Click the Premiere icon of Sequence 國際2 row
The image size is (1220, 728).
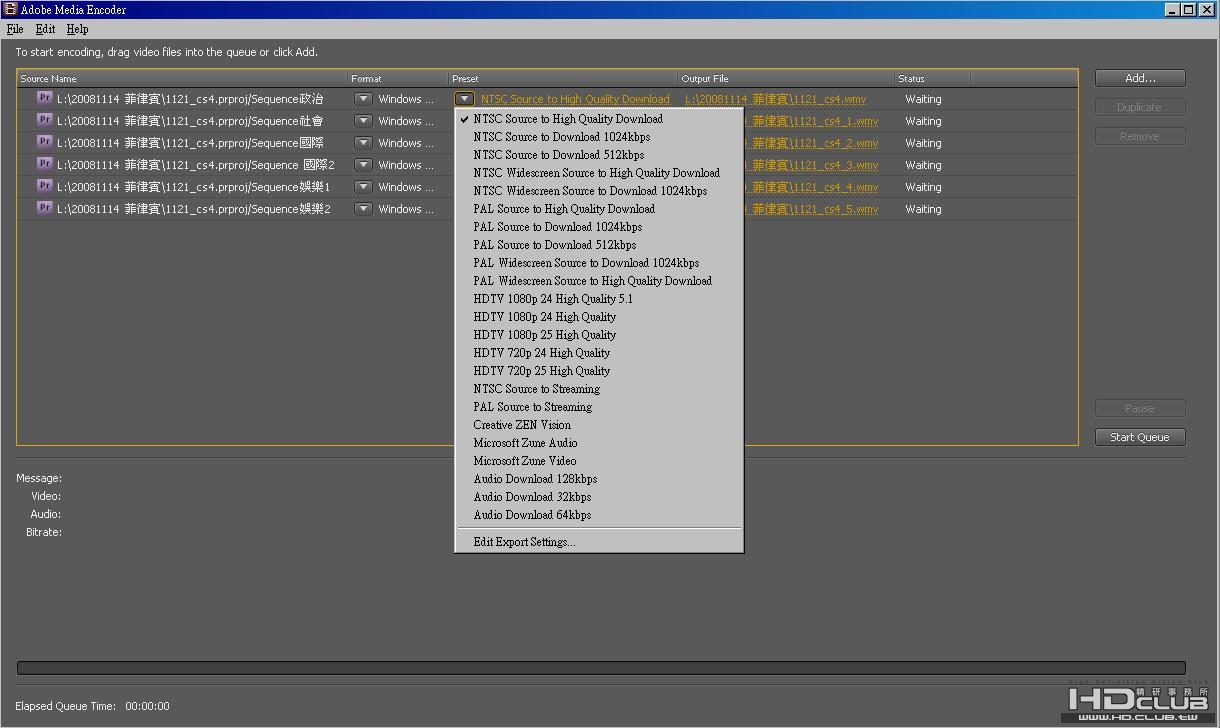point(44,164)
